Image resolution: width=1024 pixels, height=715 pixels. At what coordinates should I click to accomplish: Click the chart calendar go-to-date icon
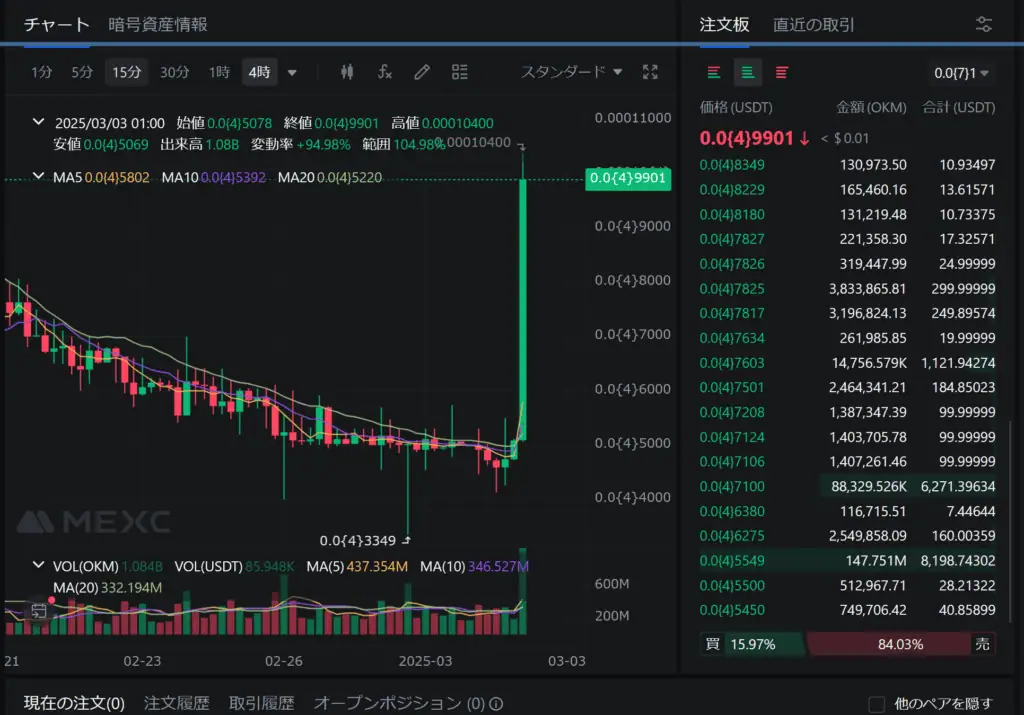39,611
